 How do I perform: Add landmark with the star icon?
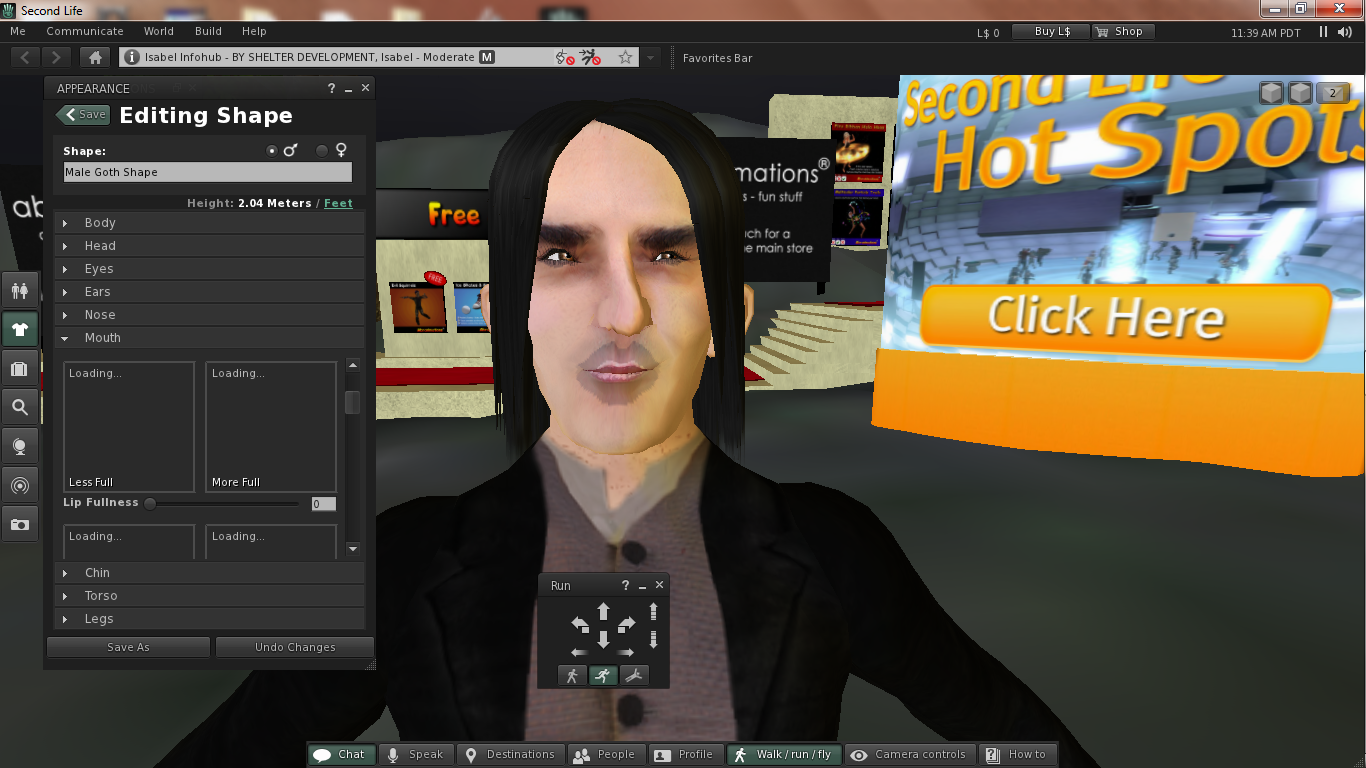(626, 58)
